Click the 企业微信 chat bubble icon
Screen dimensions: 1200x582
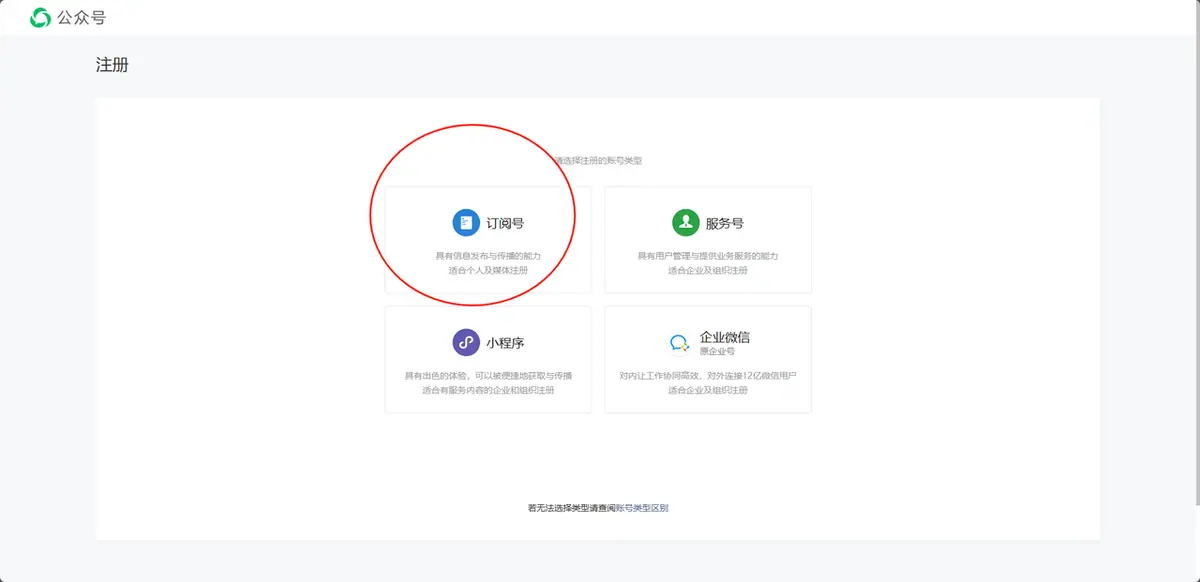click(680, 343)
